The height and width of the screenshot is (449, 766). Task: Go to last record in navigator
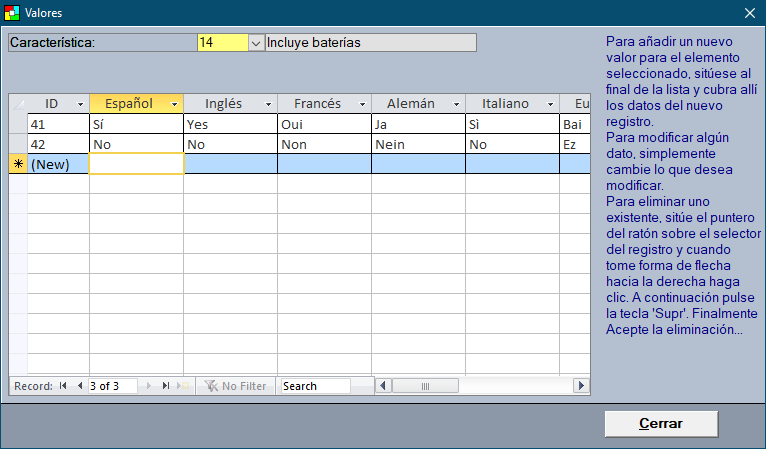pyautogui.click(x=165, y=386)
